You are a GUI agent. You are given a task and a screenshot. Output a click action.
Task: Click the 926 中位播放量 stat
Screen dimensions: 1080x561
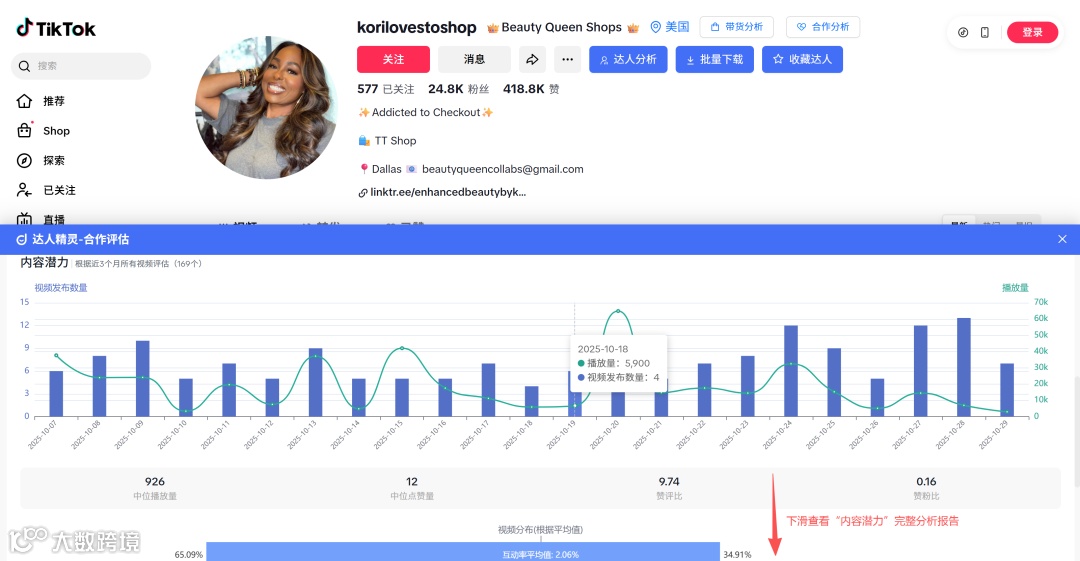pos(155,488)
